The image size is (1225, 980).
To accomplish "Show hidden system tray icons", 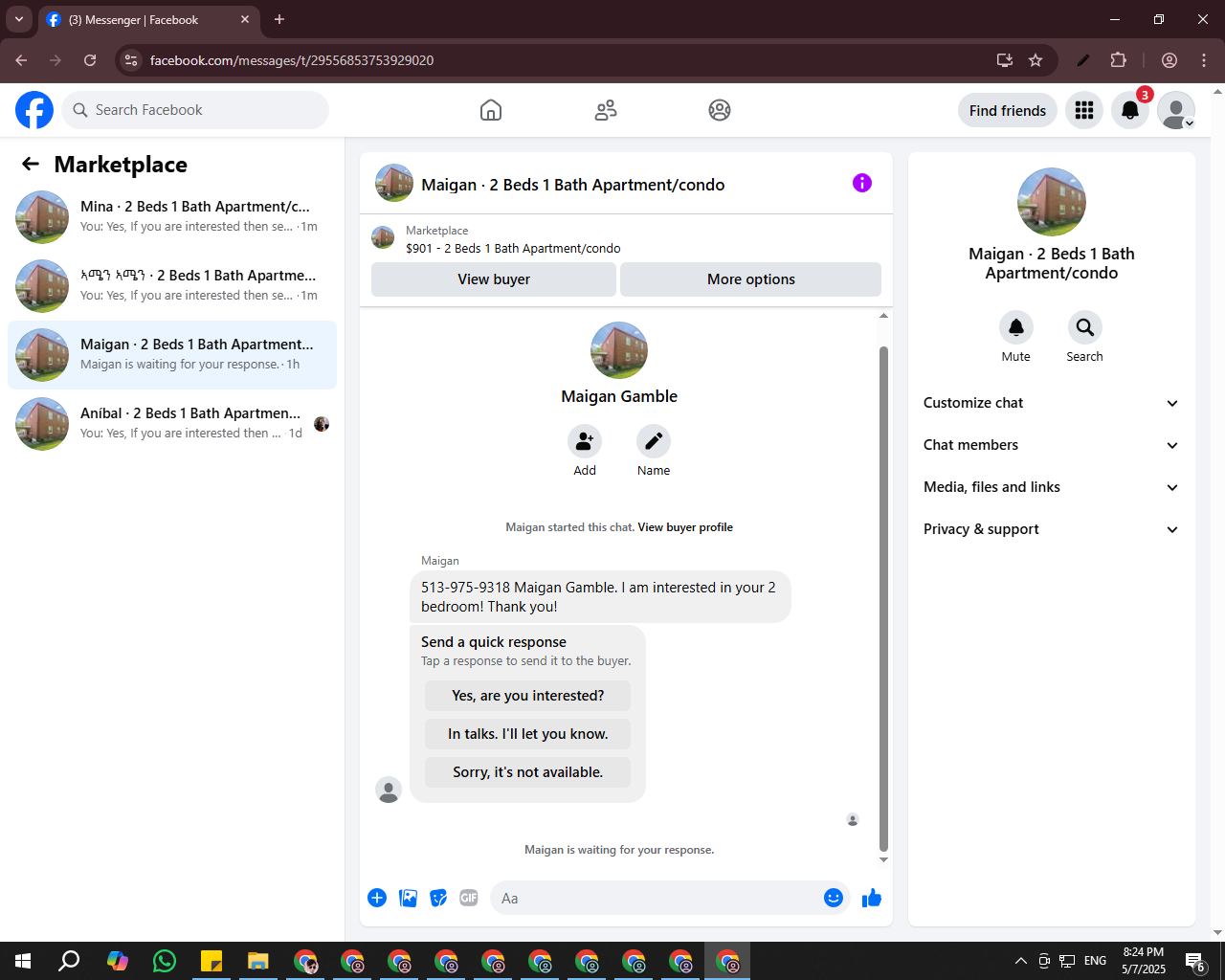I will pyautogui.click(x=1020, y=961).
